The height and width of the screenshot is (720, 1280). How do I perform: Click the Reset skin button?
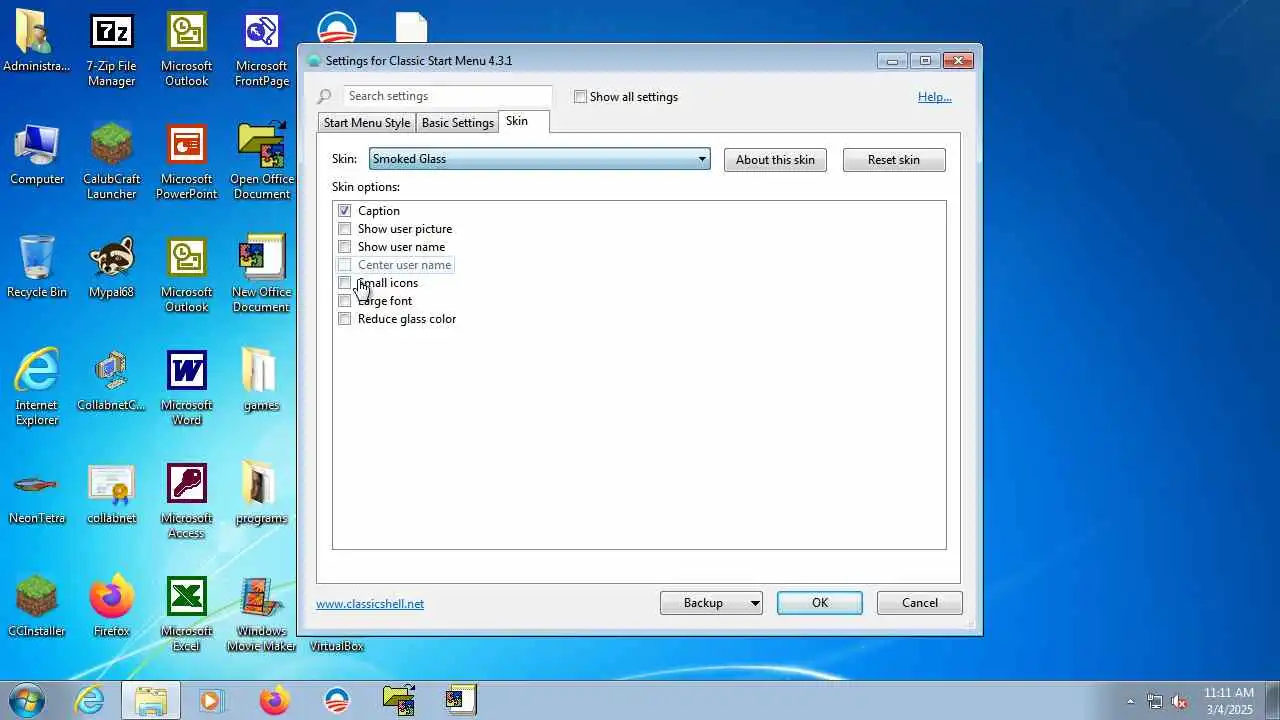(x=894, y=160)
